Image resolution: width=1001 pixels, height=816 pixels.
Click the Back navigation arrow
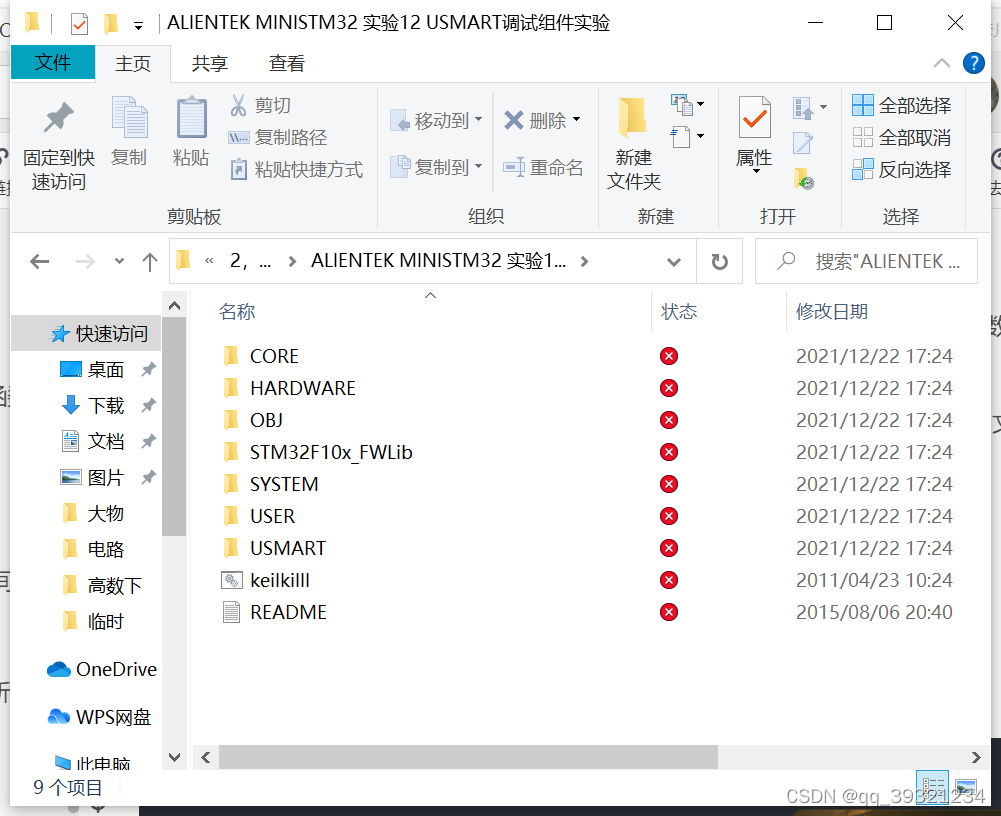[40, 261]
